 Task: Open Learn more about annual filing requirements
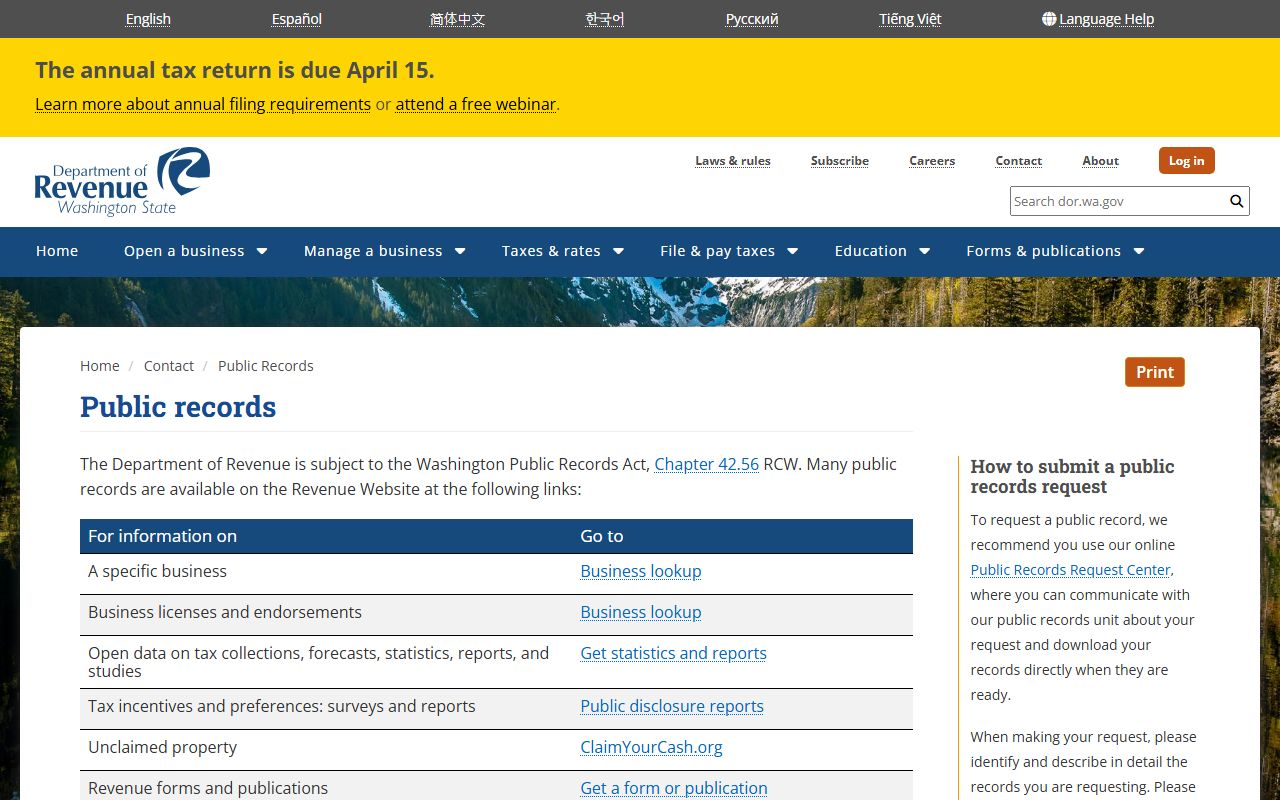point(203,104)
